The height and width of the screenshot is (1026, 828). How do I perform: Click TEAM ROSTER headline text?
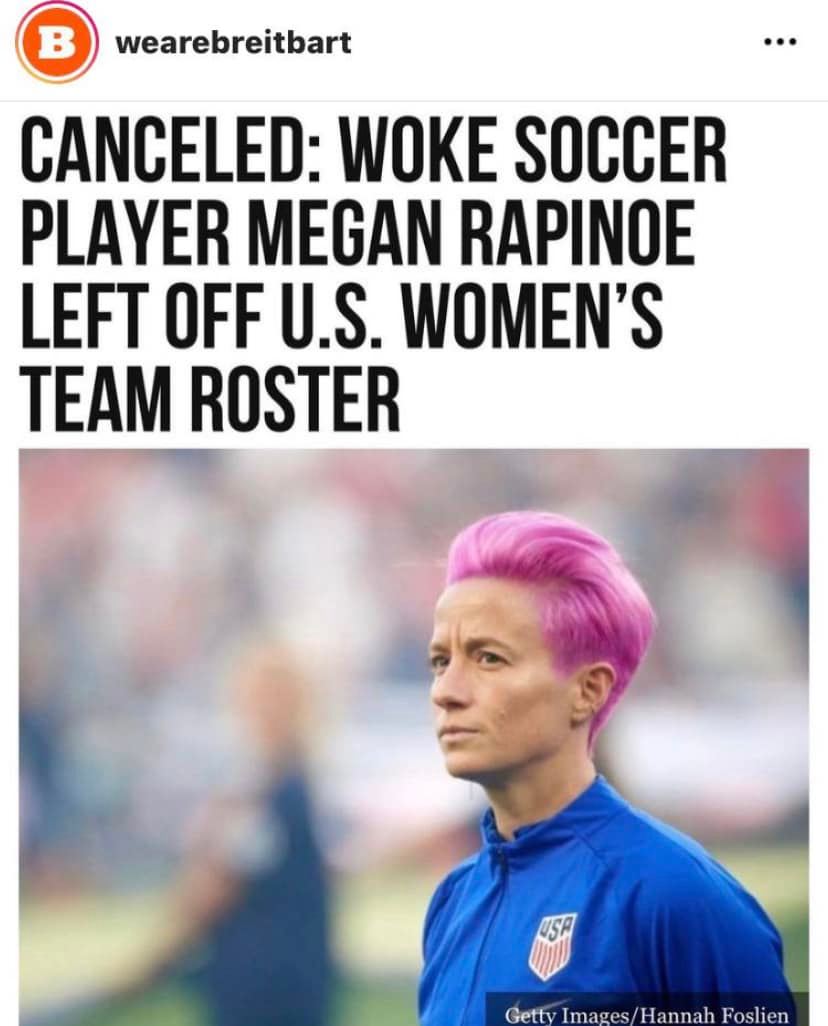[210, 398]
